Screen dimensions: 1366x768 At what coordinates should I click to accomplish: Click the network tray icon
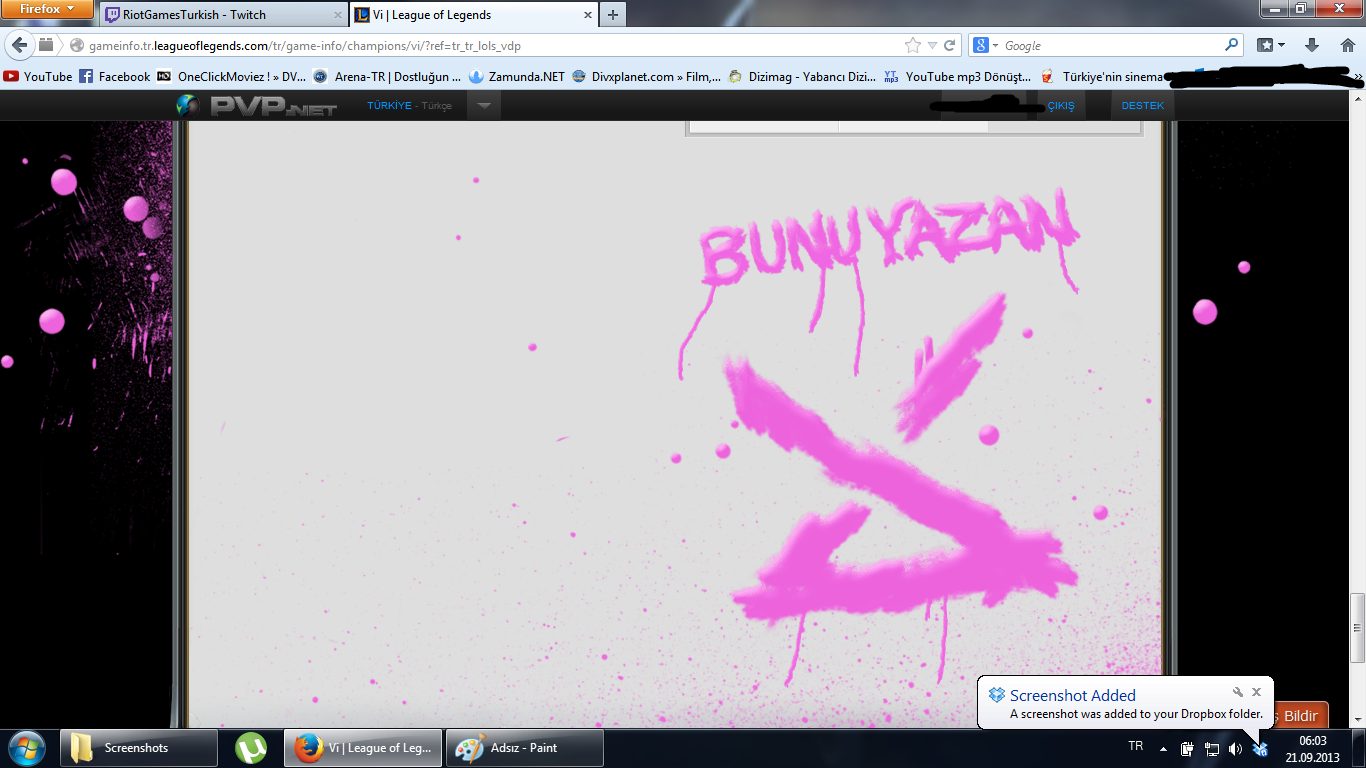pyautogui.click(x=1211, y=748)
